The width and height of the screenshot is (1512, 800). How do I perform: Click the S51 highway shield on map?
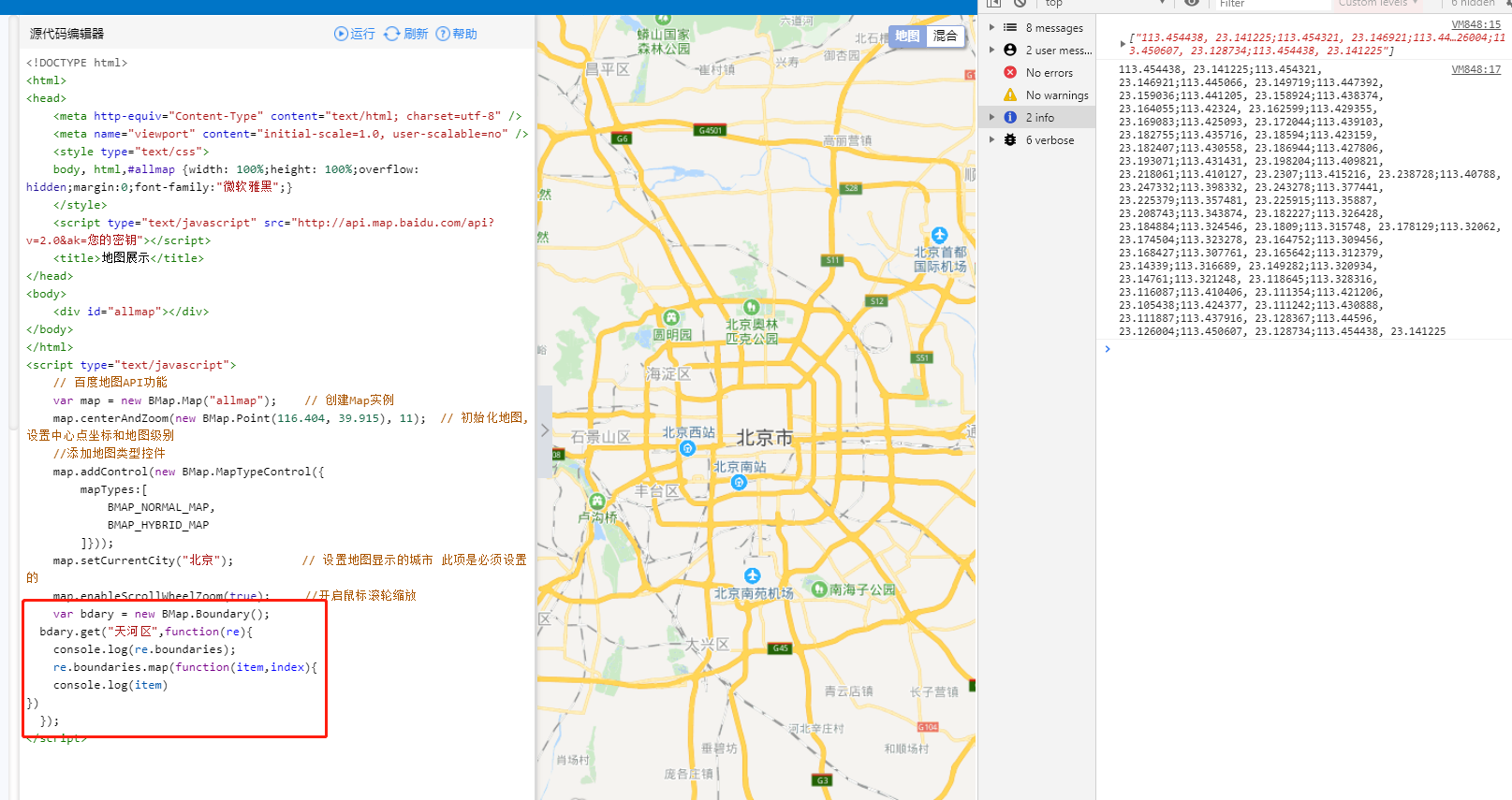pyautogui.click(x=922, y=357)
